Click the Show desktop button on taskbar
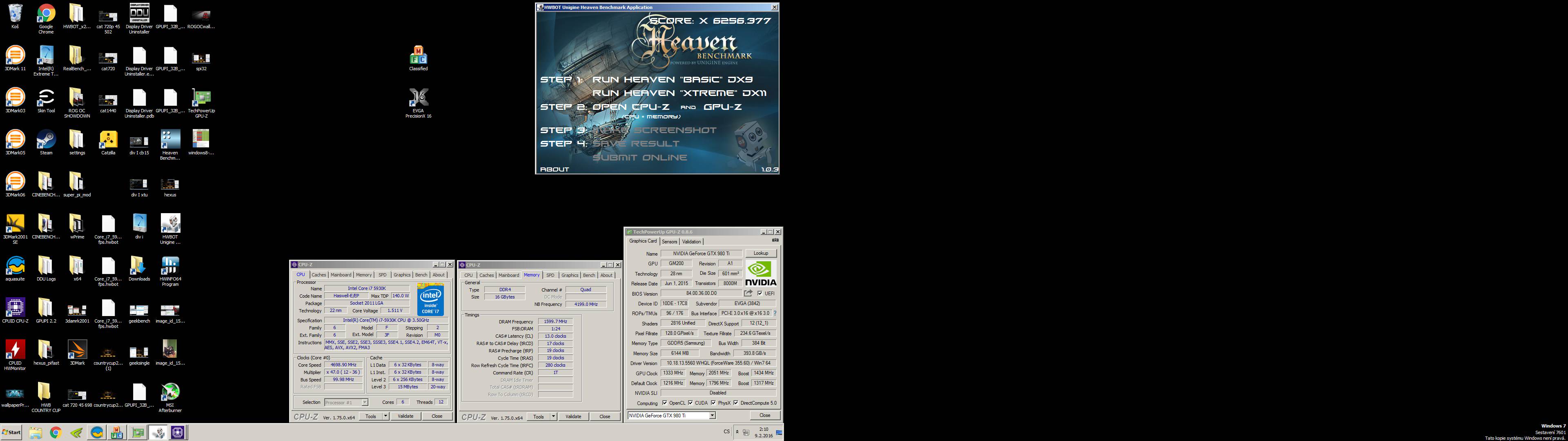The height and width of the screenshot is (441, 1568). pos(779,432)
